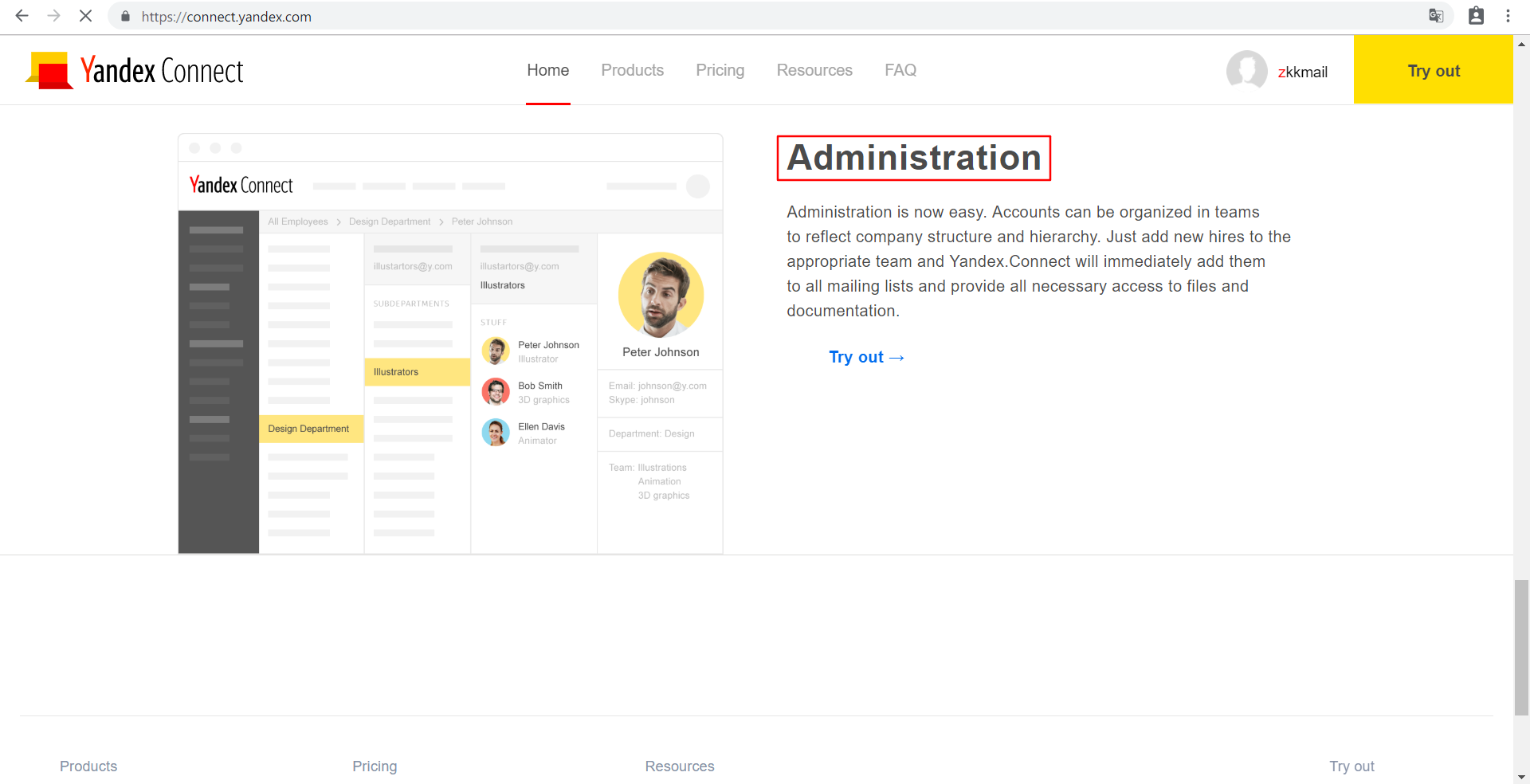This screenshot has height=784, width=1530.
Task: Click the address bar URL field
Action: (717, 17)
